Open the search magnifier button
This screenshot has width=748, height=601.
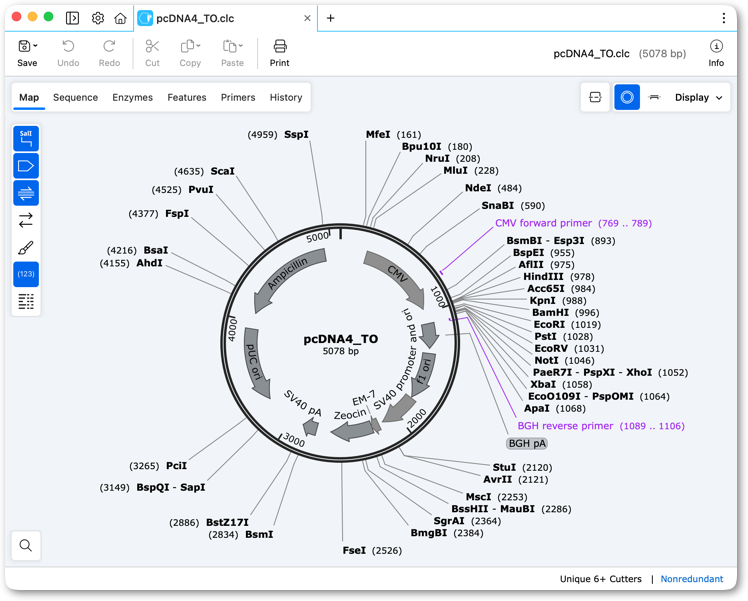[26, 545]
